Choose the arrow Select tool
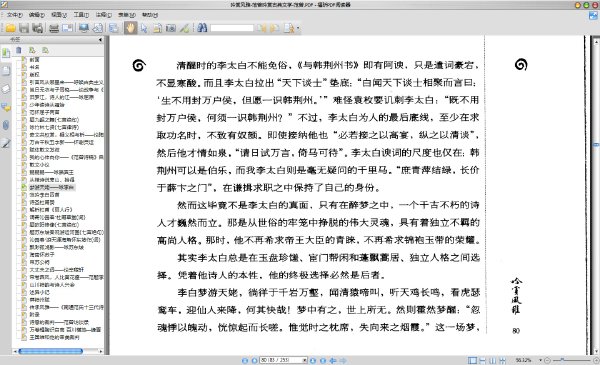 (144, 28)
